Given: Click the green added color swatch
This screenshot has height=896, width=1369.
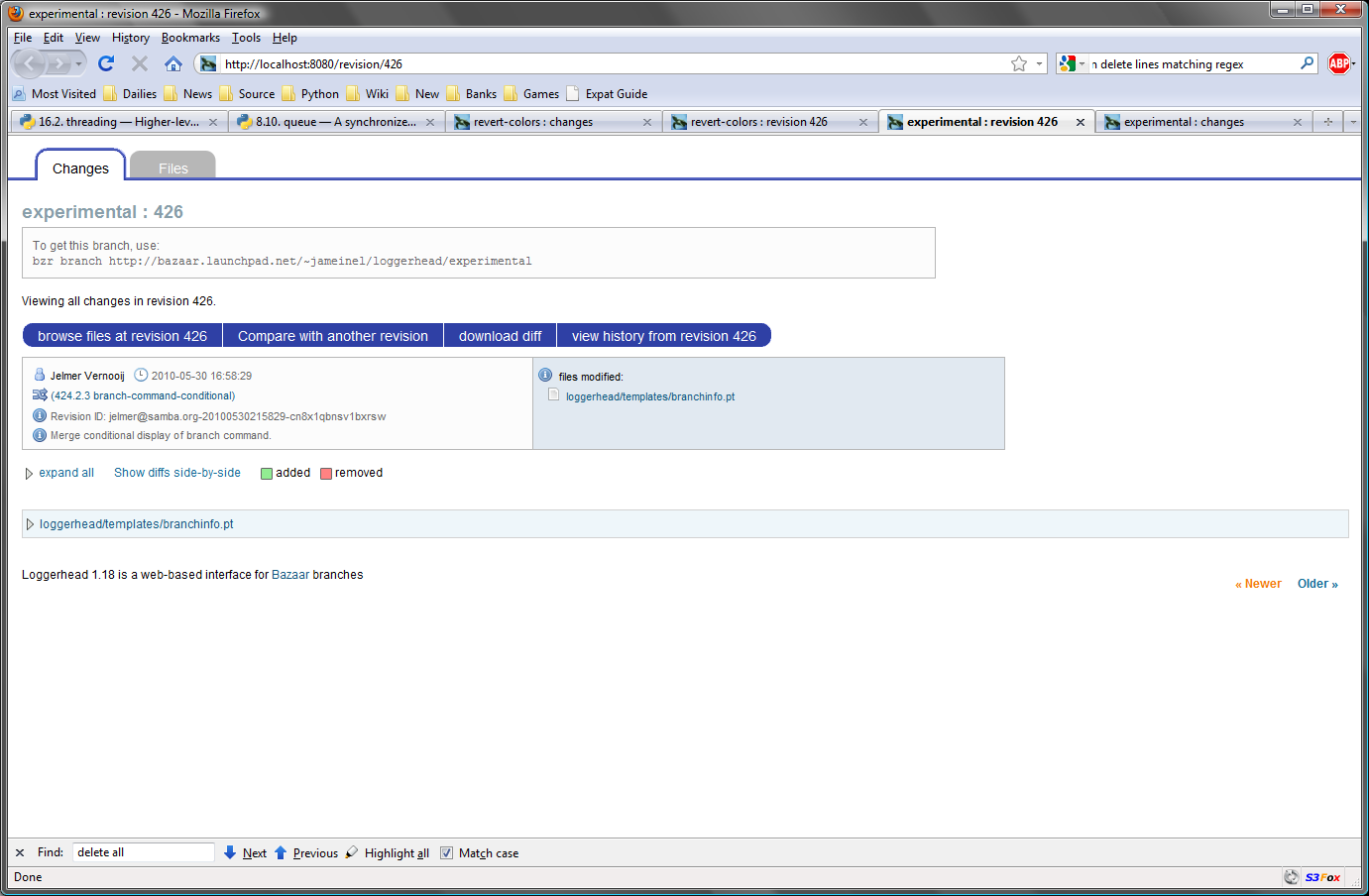Looking at the screenshot, I should [x=267, y=474].
